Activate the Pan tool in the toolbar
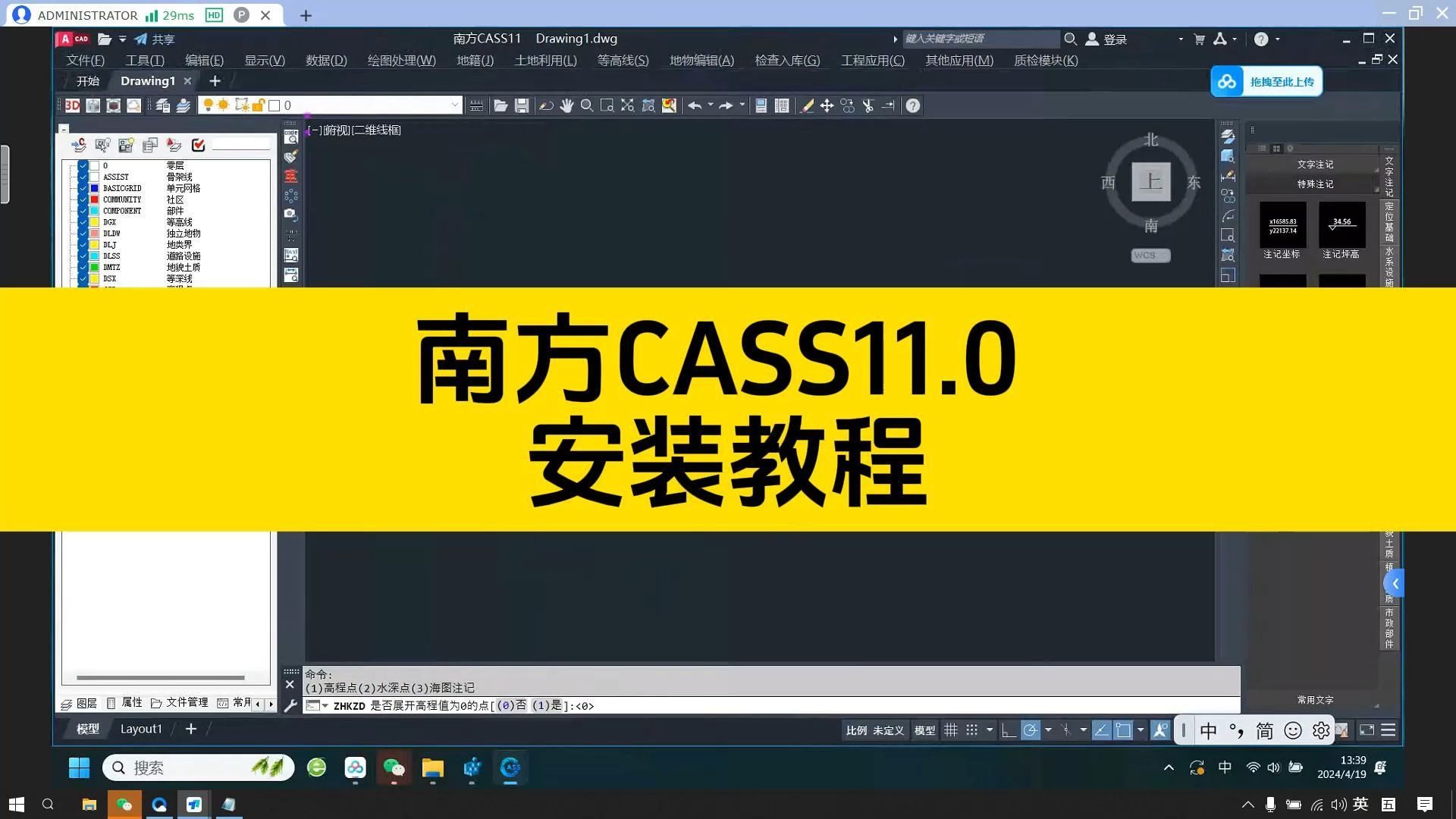The width and height of the screenshot is (1456, 819). click(566, 105)
